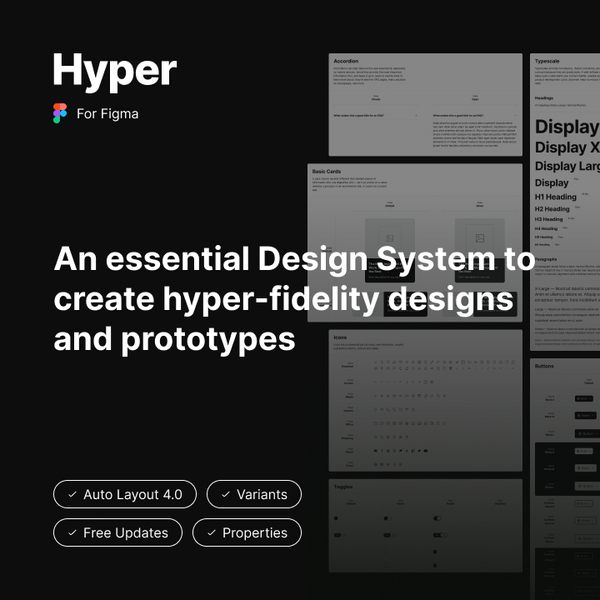Open the Toggles component preview panel
Image resolution: width=600 pixels, height=600 pixels.
click(x=425, y=525)
